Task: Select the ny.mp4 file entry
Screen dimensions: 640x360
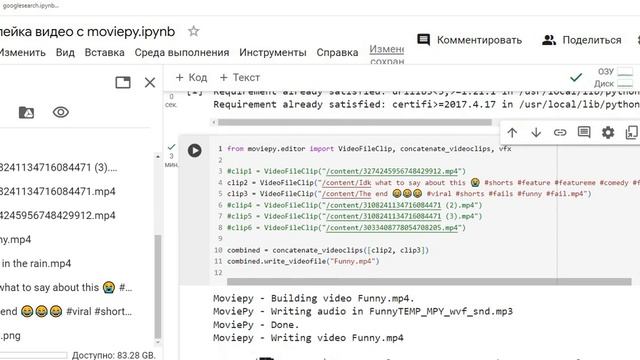Action: (16, 240)
